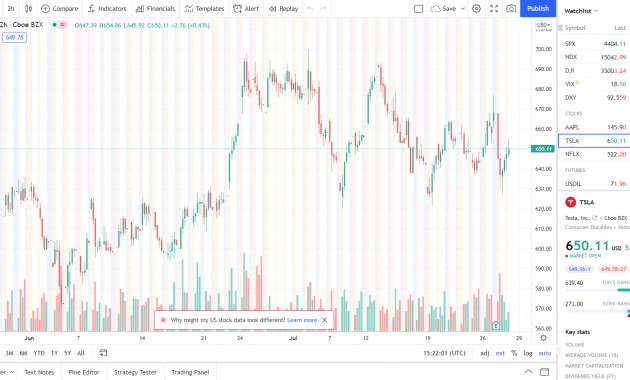Maximize the bottom panel
630x380 pixels.
pyautogui.click(x=544, y=372)
